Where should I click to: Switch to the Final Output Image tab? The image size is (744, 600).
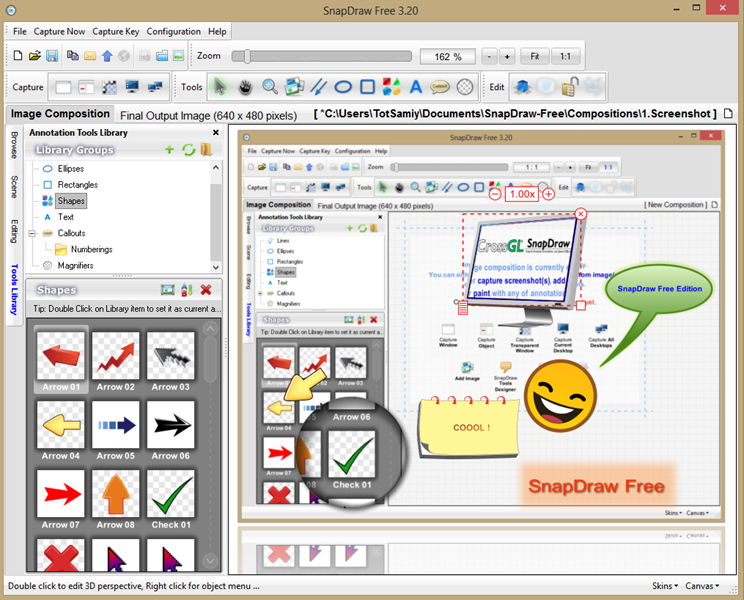point(208,116)
